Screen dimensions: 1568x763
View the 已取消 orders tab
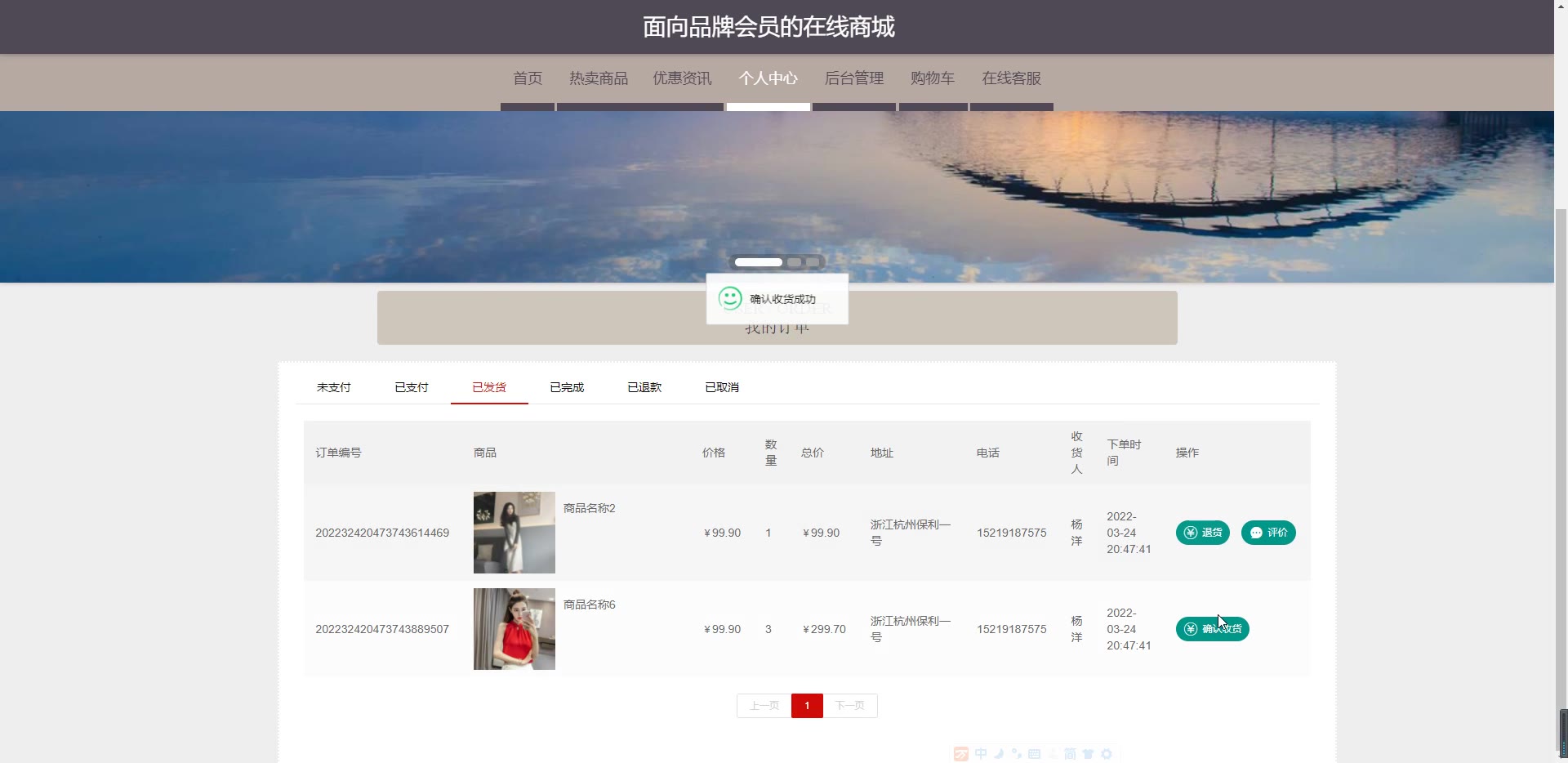722,387
